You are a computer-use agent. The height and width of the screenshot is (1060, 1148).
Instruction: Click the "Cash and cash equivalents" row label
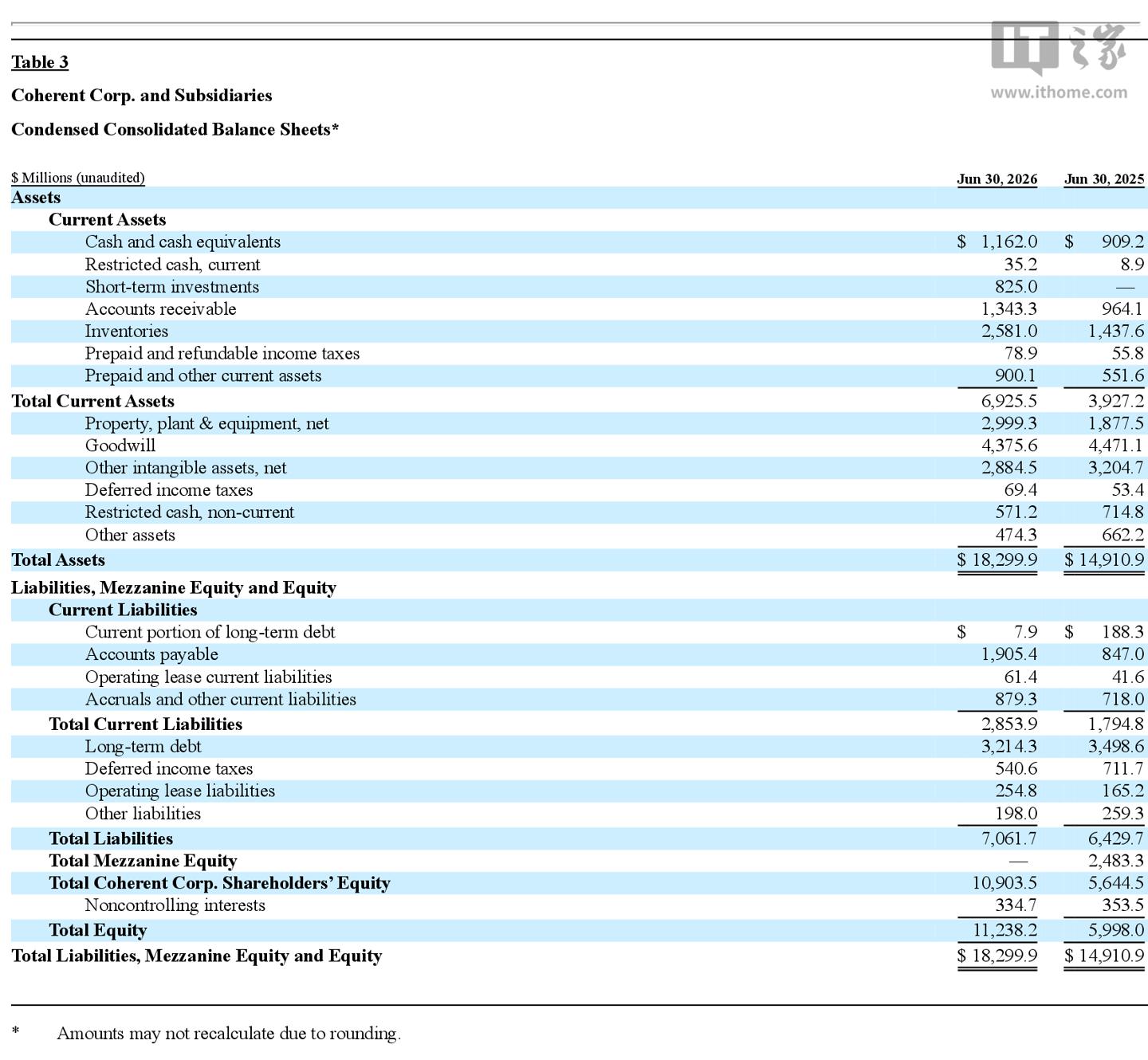click(183, 242)
